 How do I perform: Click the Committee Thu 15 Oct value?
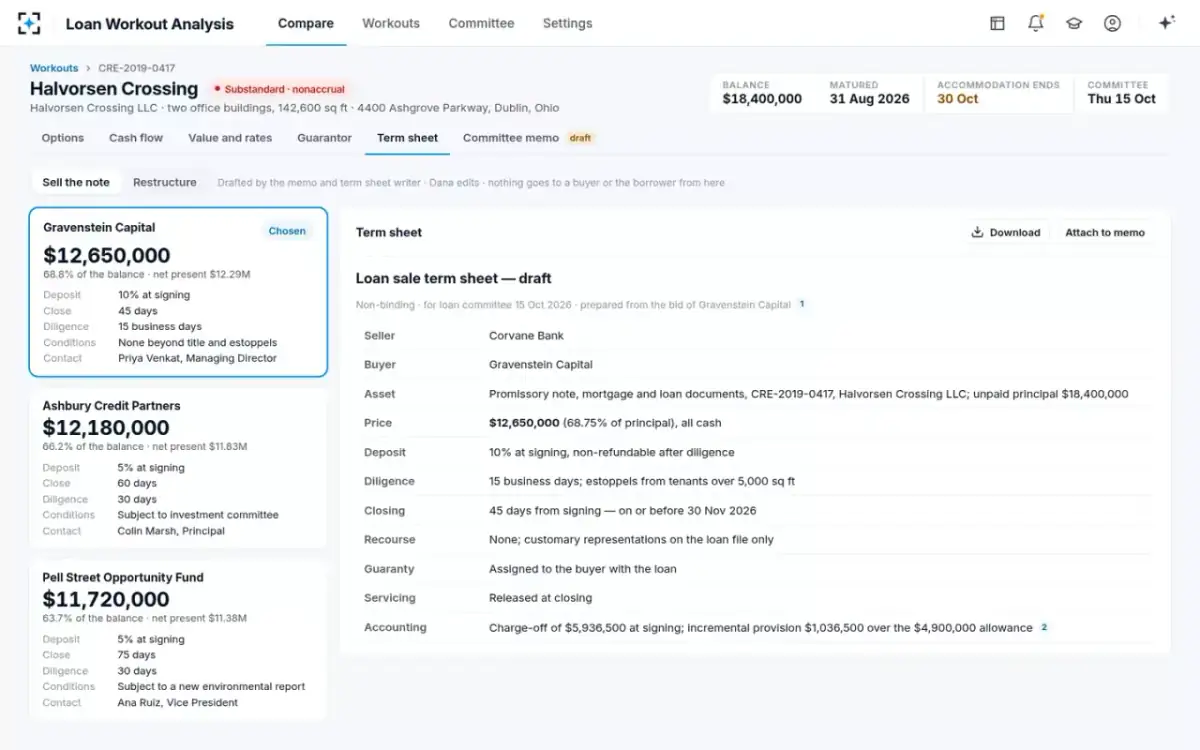pyautogui.click(x=1121, y=99)
